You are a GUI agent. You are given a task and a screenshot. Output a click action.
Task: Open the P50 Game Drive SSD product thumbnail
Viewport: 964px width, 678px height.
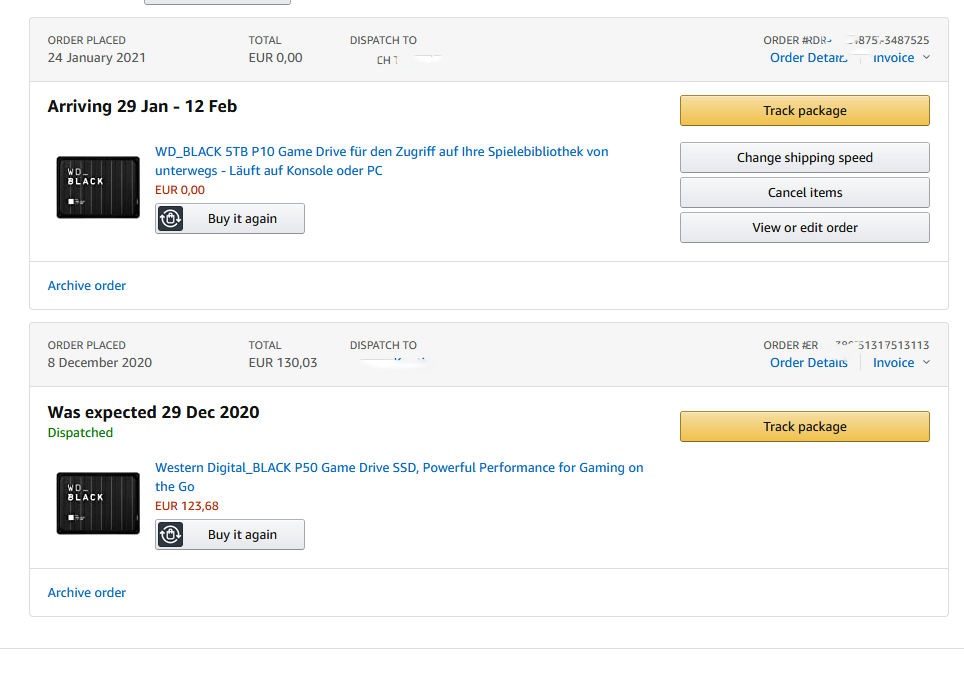pyautogui.click(x=98, y=503)
